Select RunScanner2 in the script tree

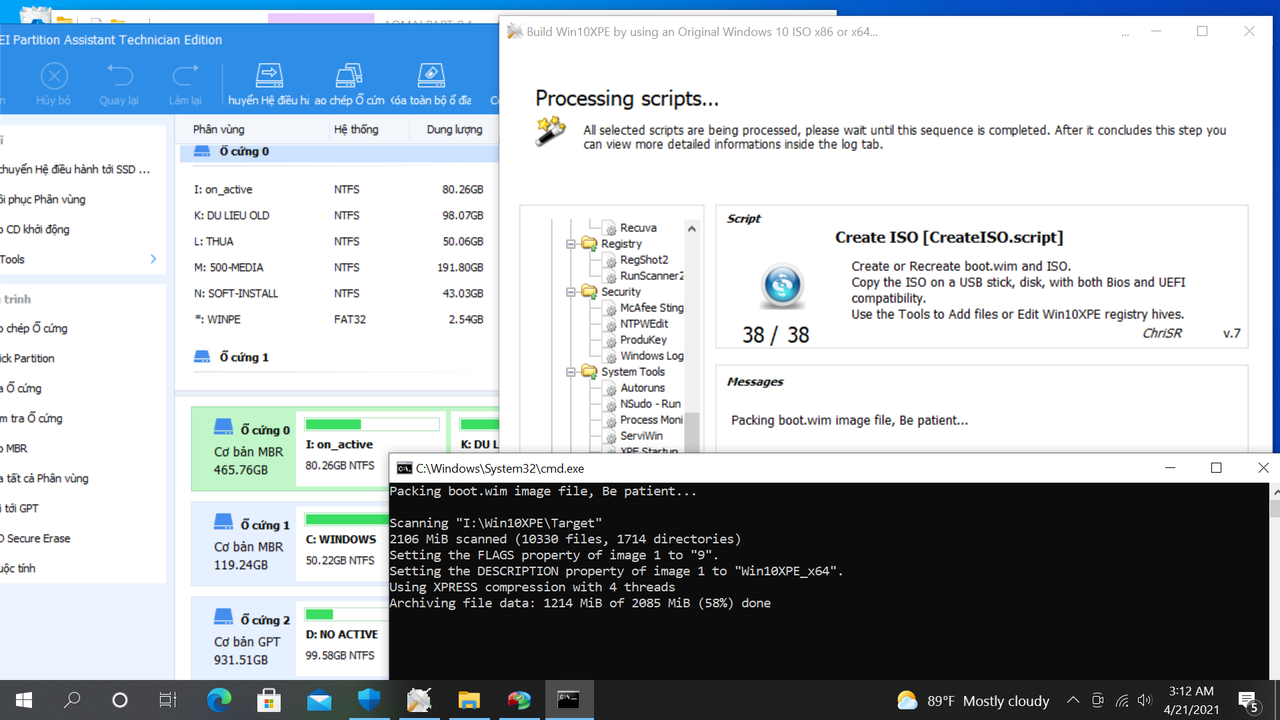tap(652, 276)
